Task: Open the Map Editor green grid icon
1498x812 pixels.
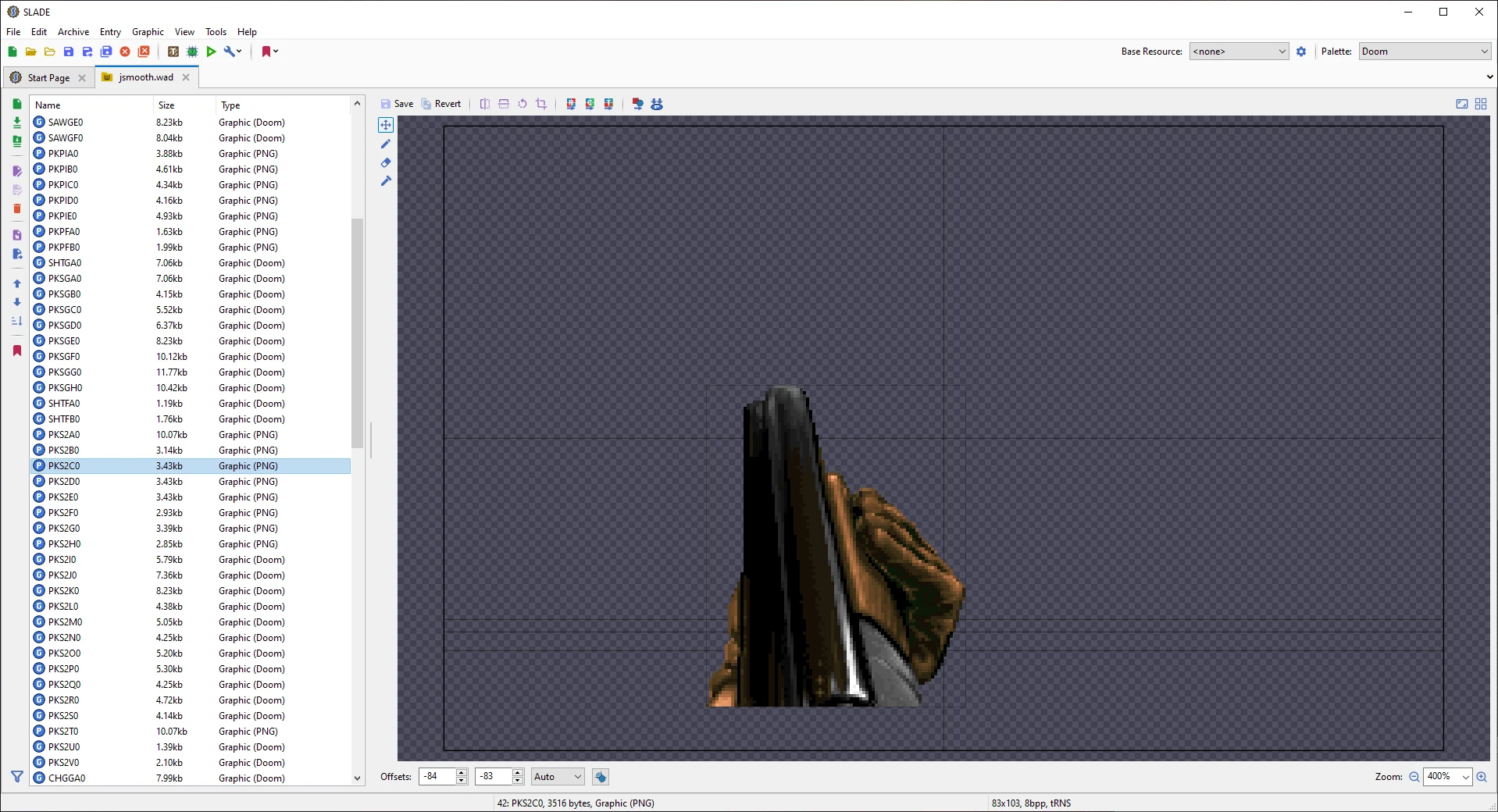Action: coord(192,52)
